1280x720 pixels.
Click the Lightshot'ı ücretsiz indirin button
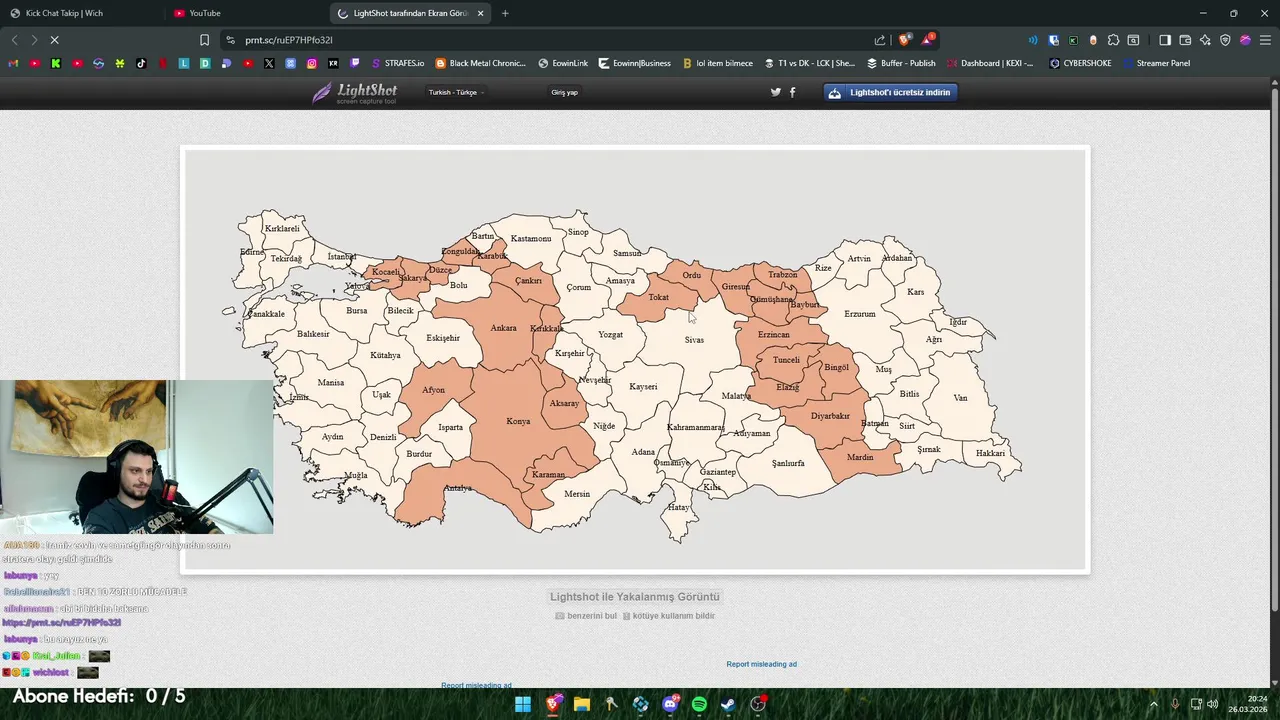(891, 92)
